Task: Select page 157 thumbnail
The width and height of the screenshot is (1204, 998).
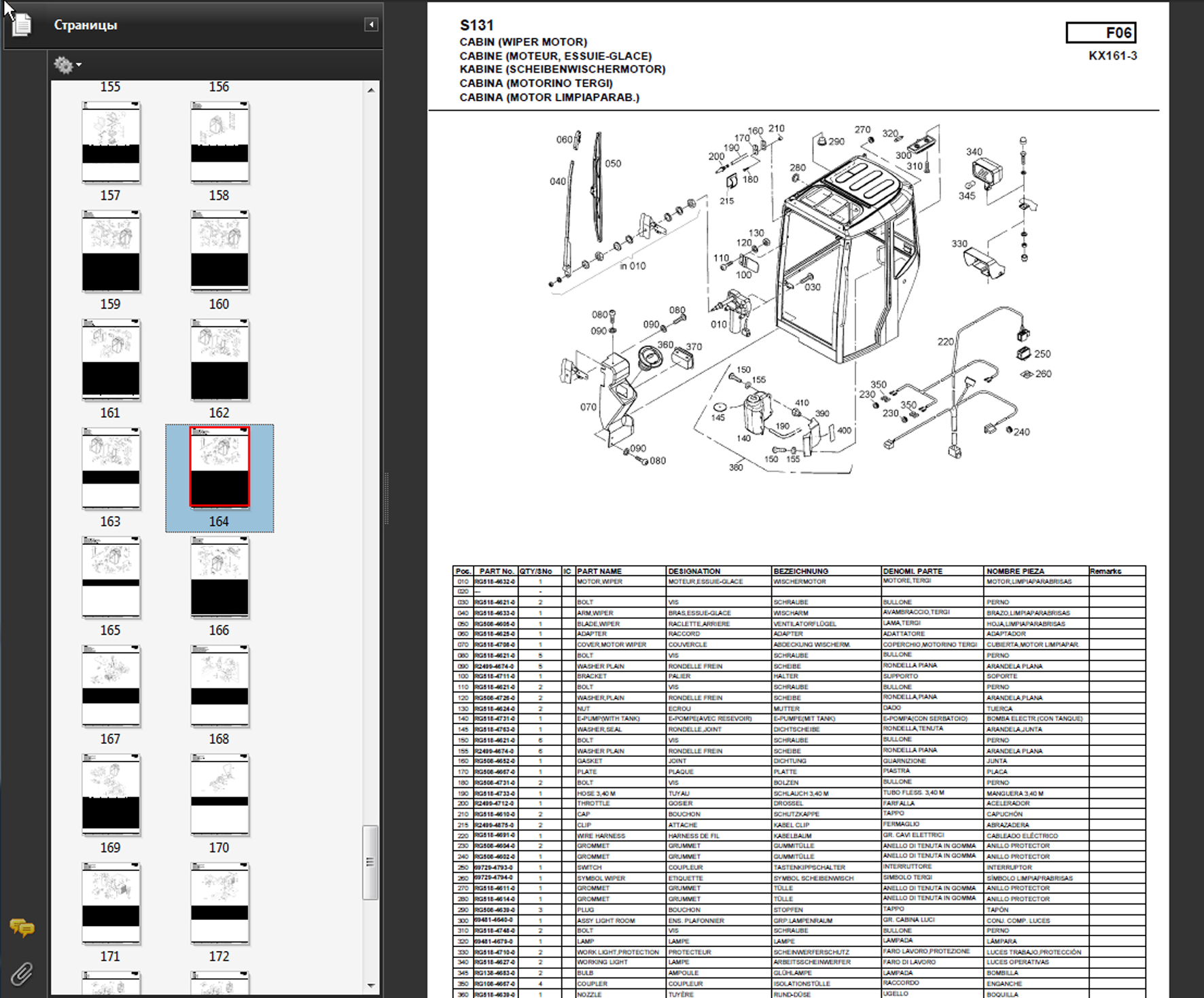Action: click(111, 143)
